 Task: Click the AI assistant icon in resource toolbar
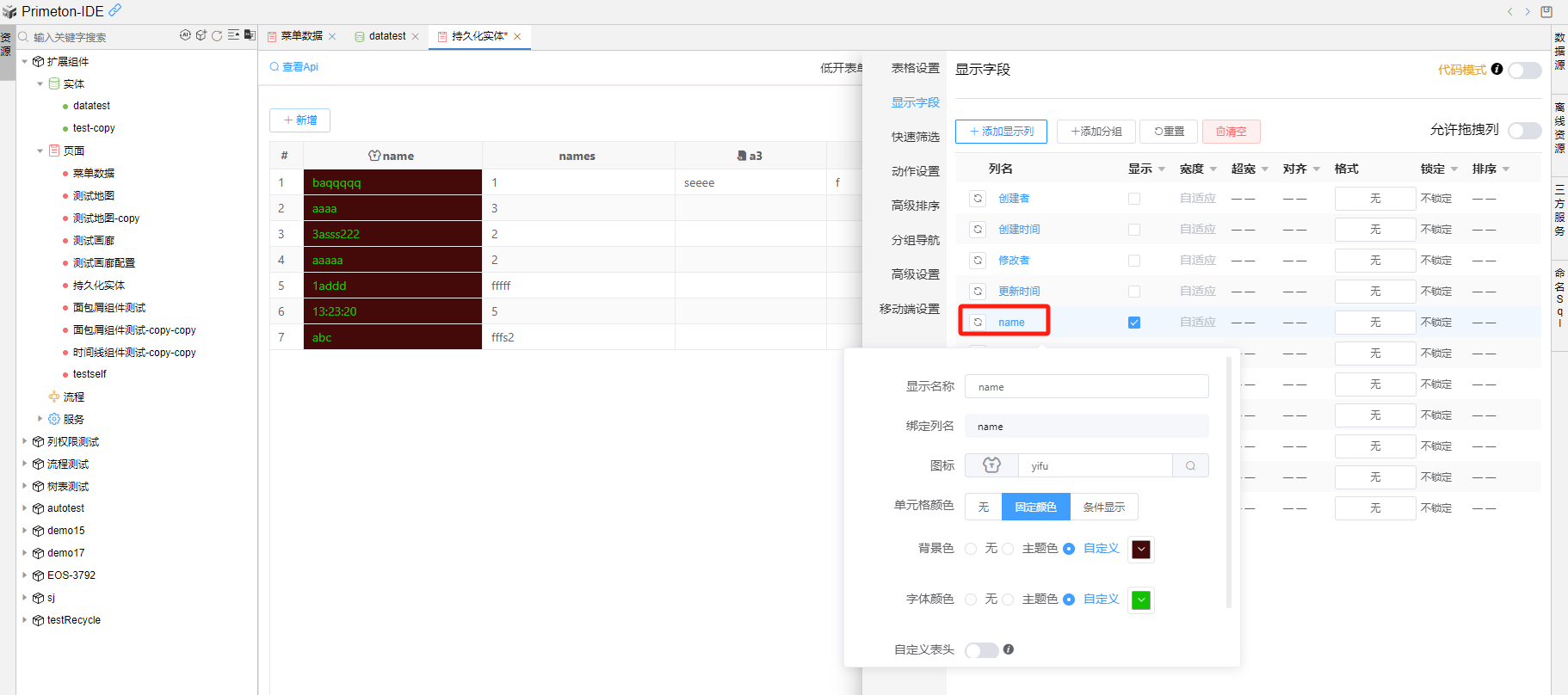(x=185, y=35)
